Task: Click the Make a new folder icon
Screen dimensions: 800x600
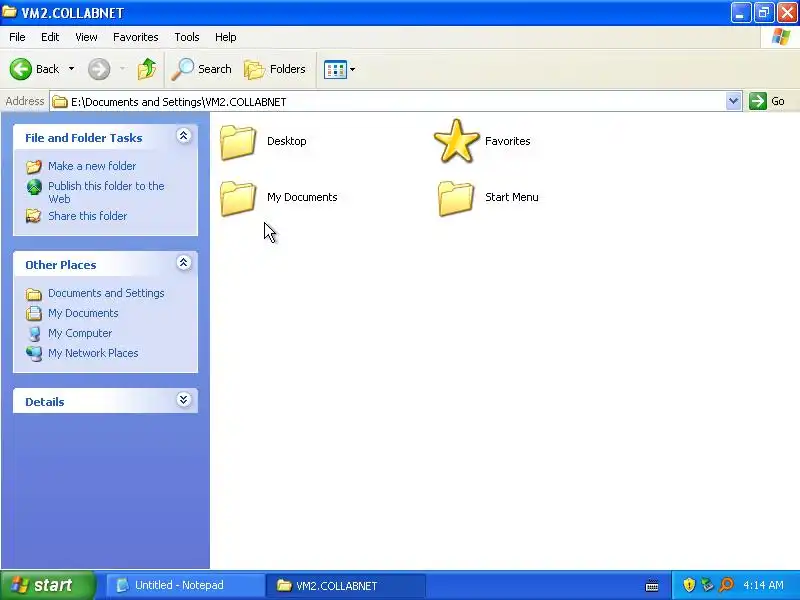Action: (34, 166)
